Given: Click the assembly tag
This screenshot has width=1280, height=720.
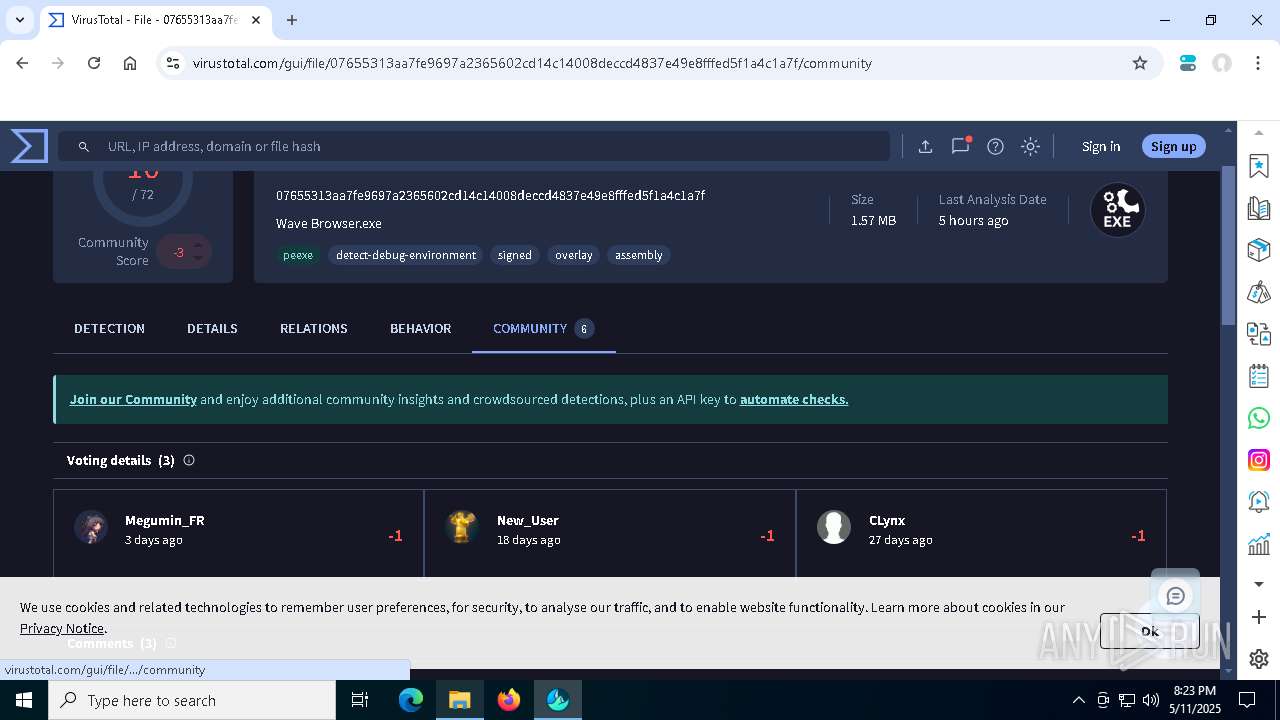Looking at the screenshot, I should click(x=639, y=255).
